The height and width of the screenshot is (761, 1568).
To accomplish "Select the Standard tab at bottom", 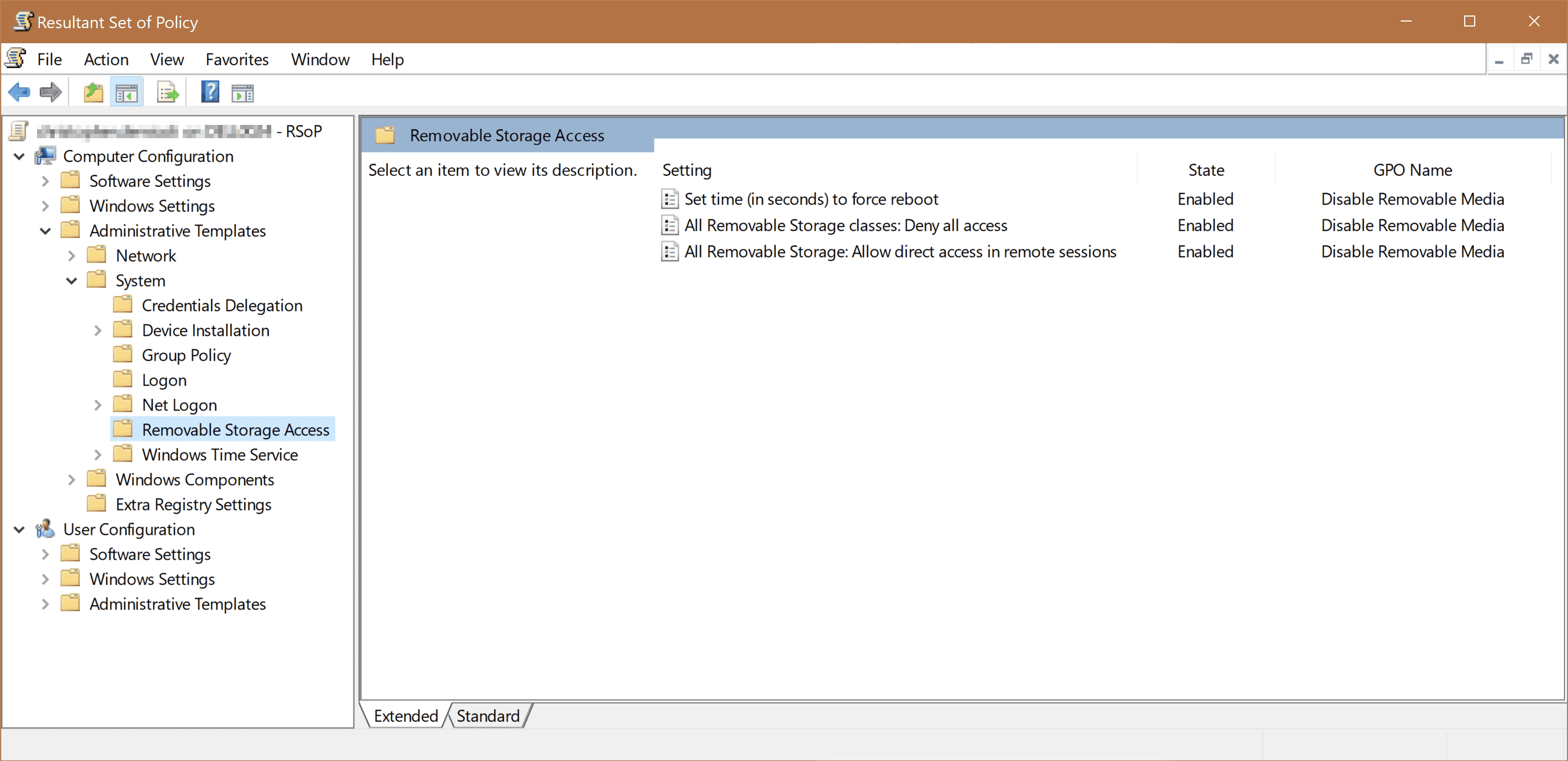I will (486, 716).
